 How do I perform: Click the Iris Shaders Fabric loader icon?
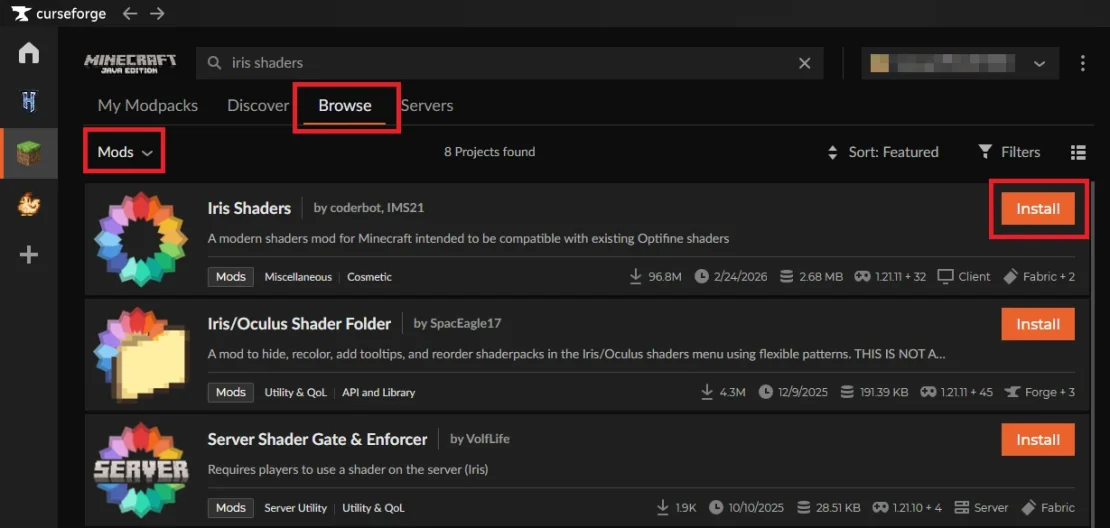(1010, 277)
